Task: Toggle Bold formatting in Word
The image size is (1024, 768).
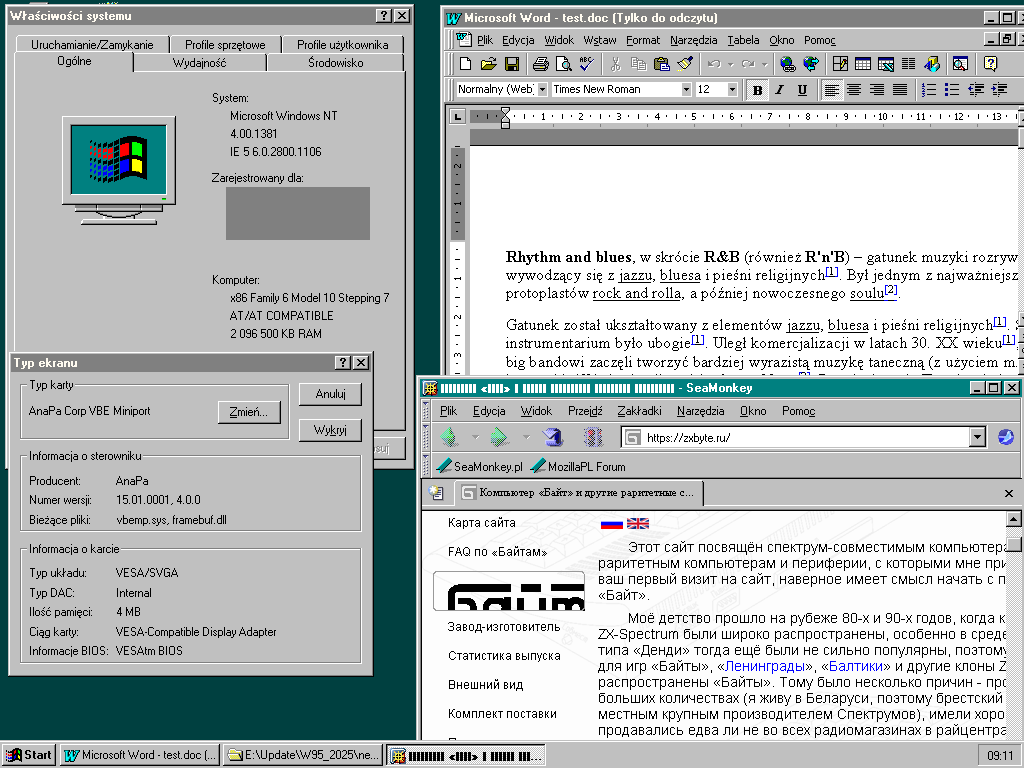Action: (x=757, y=89)
